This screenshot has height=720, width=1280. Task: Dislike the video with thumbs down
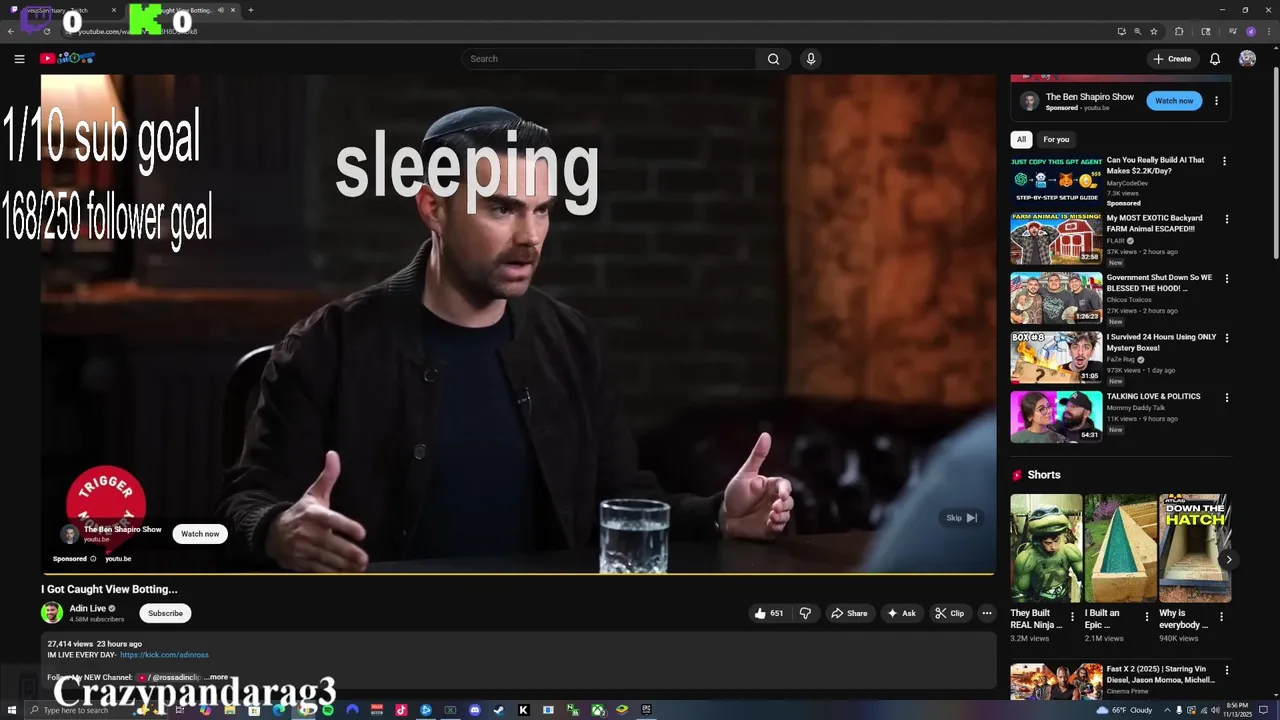[x=805, y=613]
